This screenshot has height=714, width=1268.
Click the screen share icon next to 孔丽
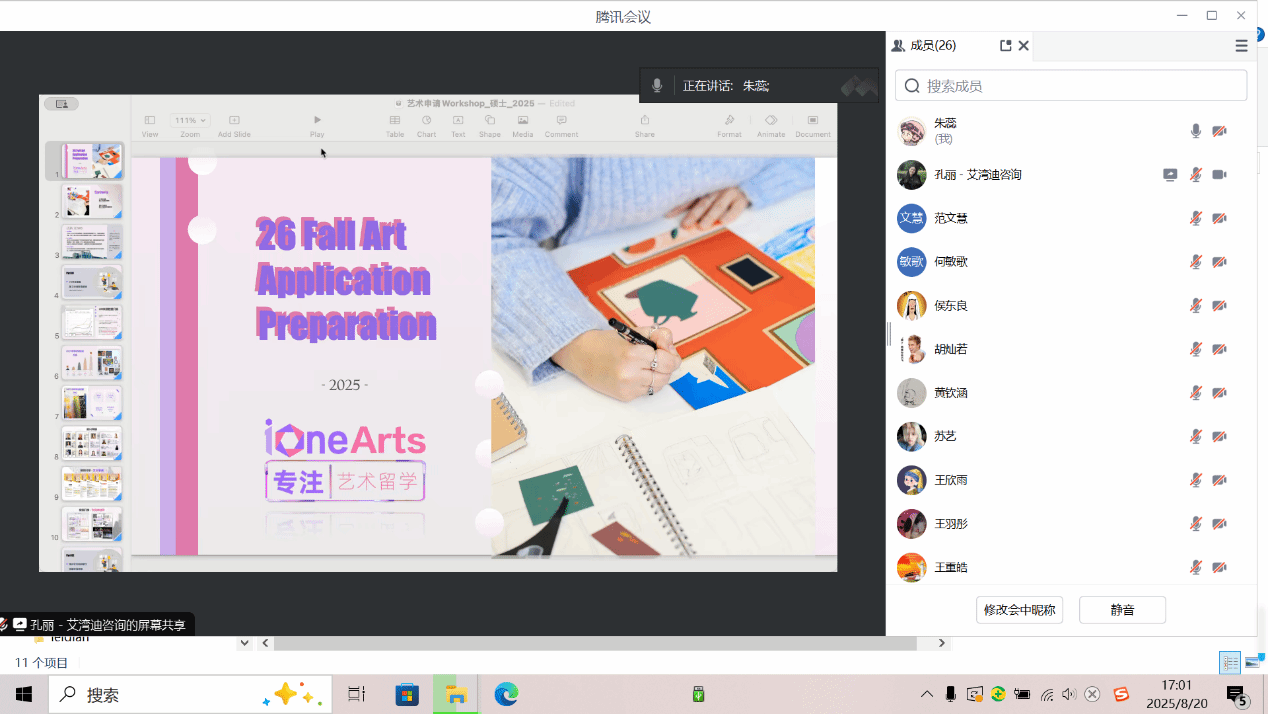point(1170,175)
